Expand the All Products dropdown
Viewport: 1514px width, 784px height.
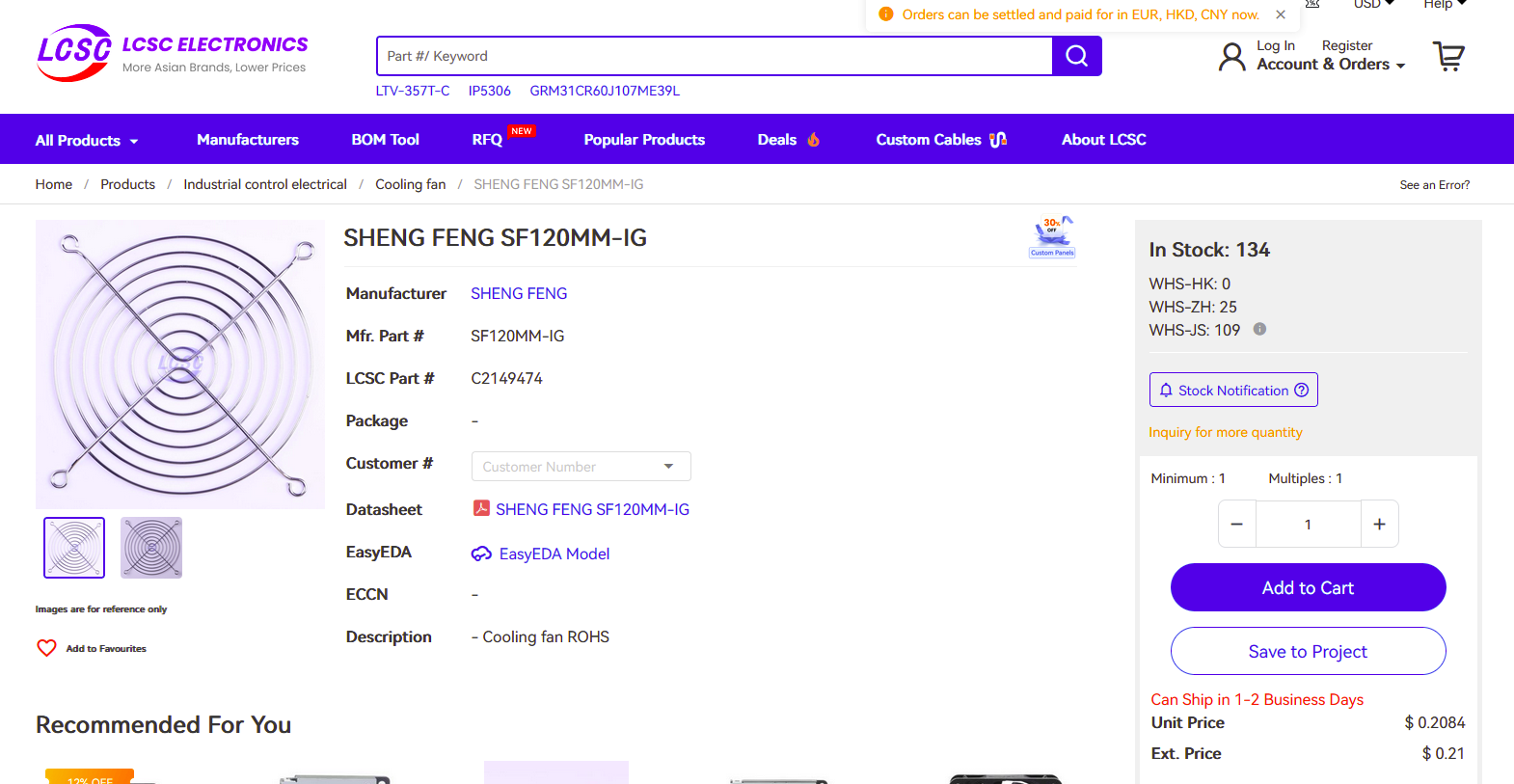pyautogui.click(x=87, y=140)
